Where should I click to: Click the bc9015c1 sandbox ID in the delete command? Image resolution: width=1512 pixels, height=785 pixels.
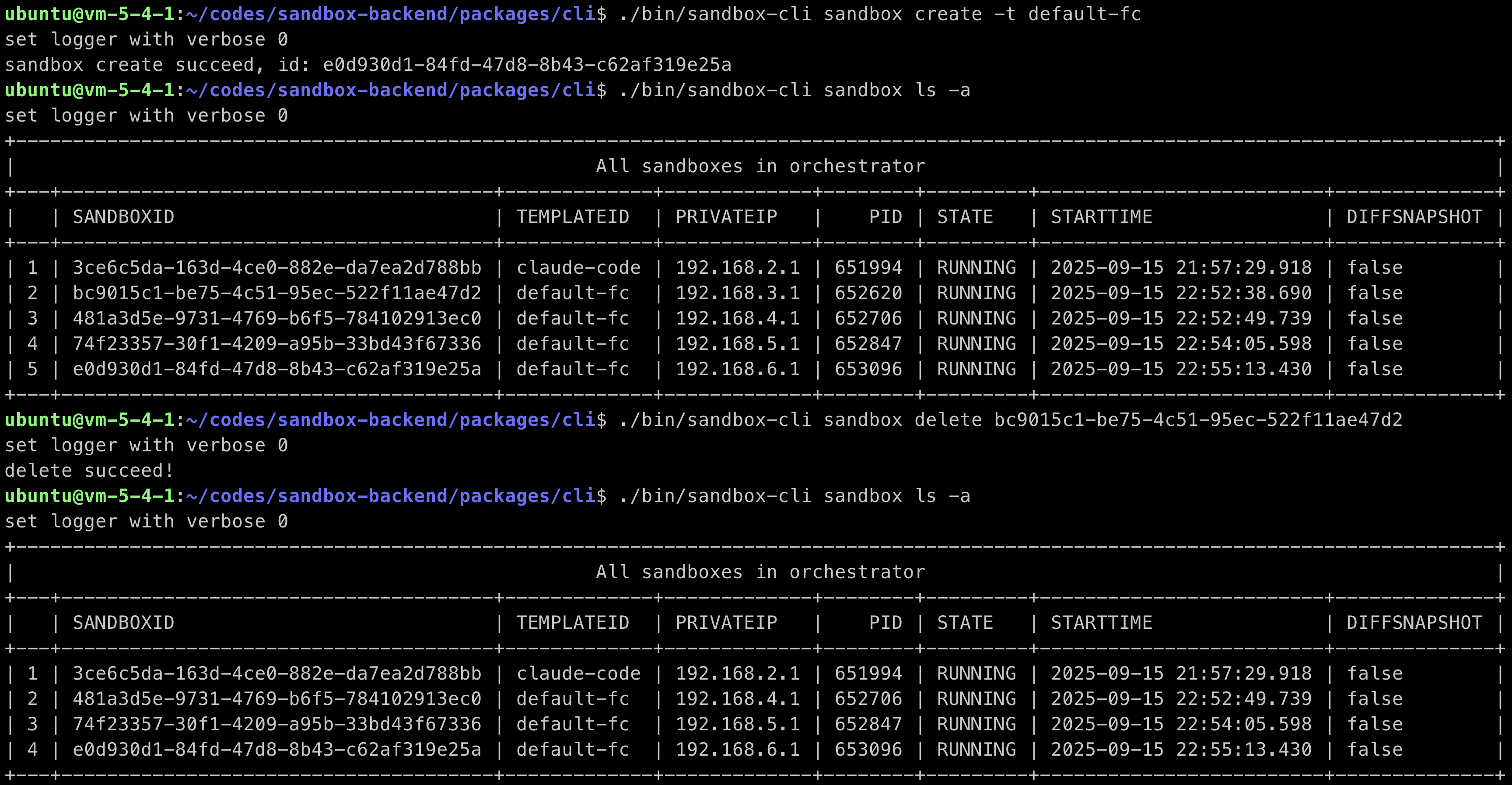pos(1198,420)
